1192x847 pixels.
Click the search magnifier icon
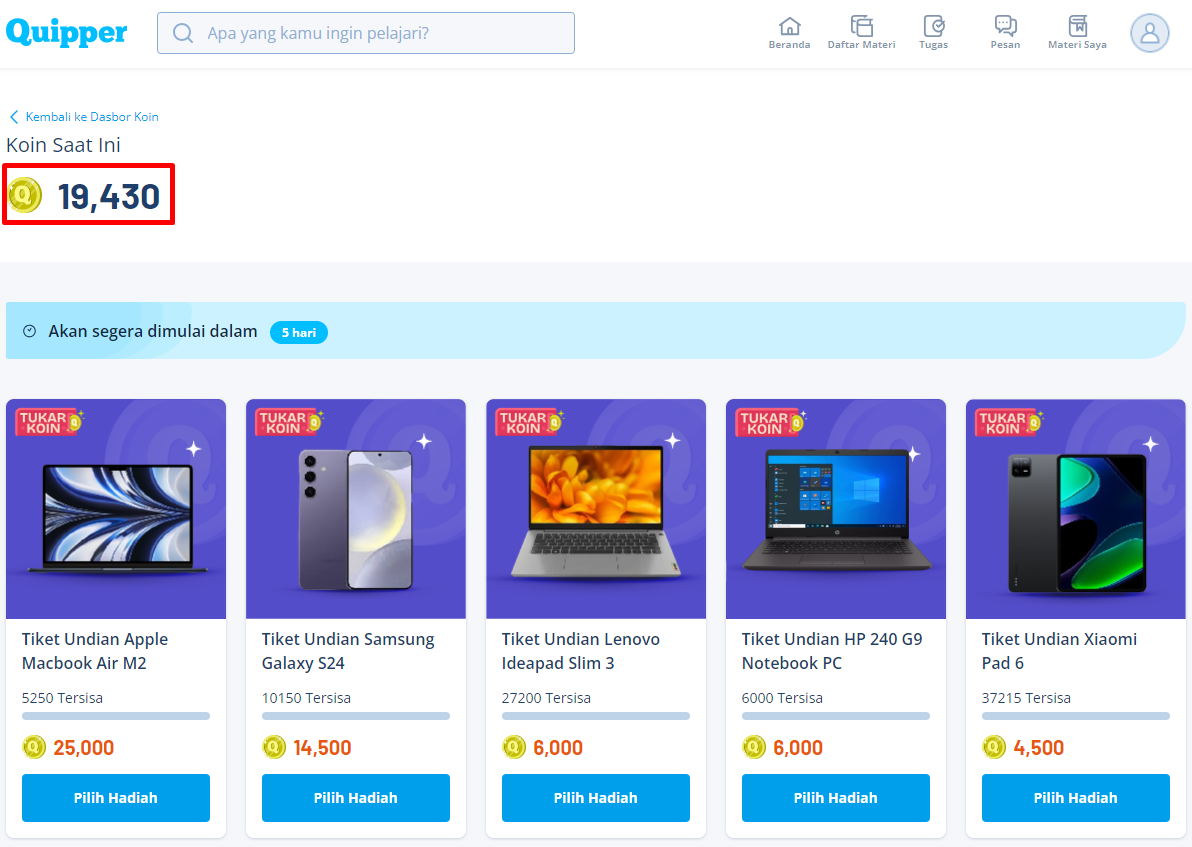tap(183, 33)
